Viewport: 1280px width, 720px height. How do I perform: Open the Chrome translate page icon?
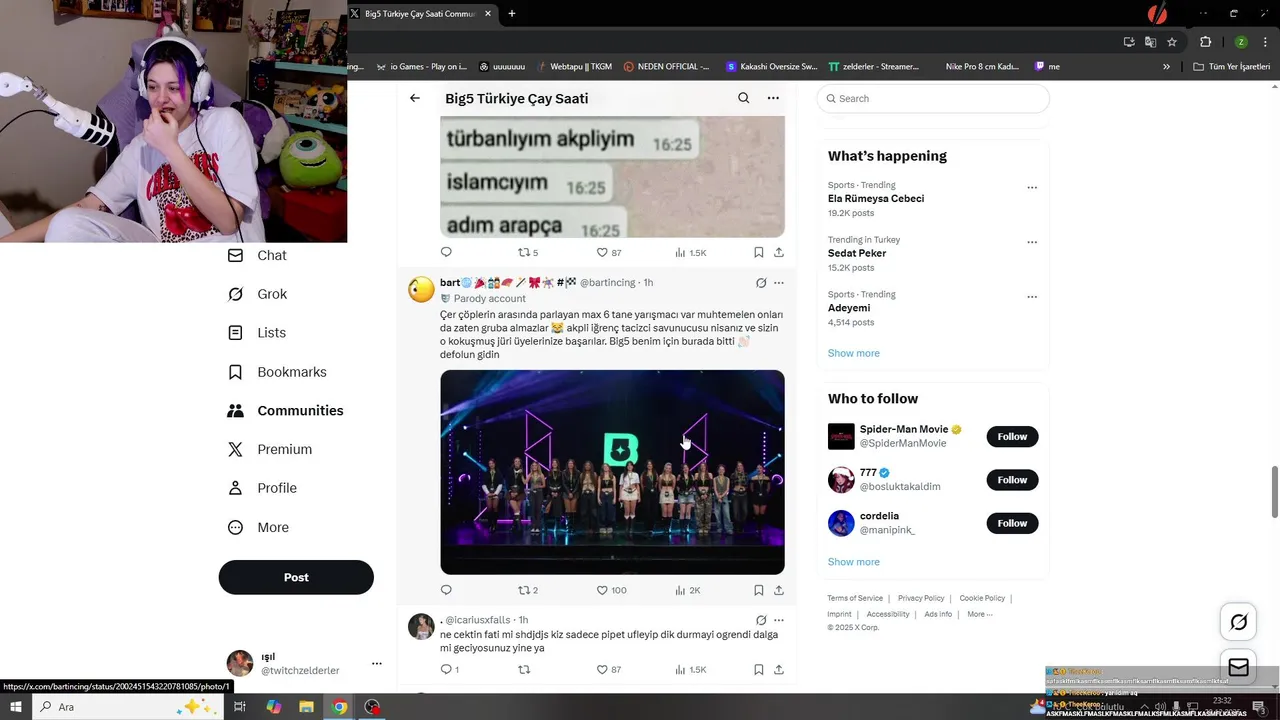(1150, 42)
